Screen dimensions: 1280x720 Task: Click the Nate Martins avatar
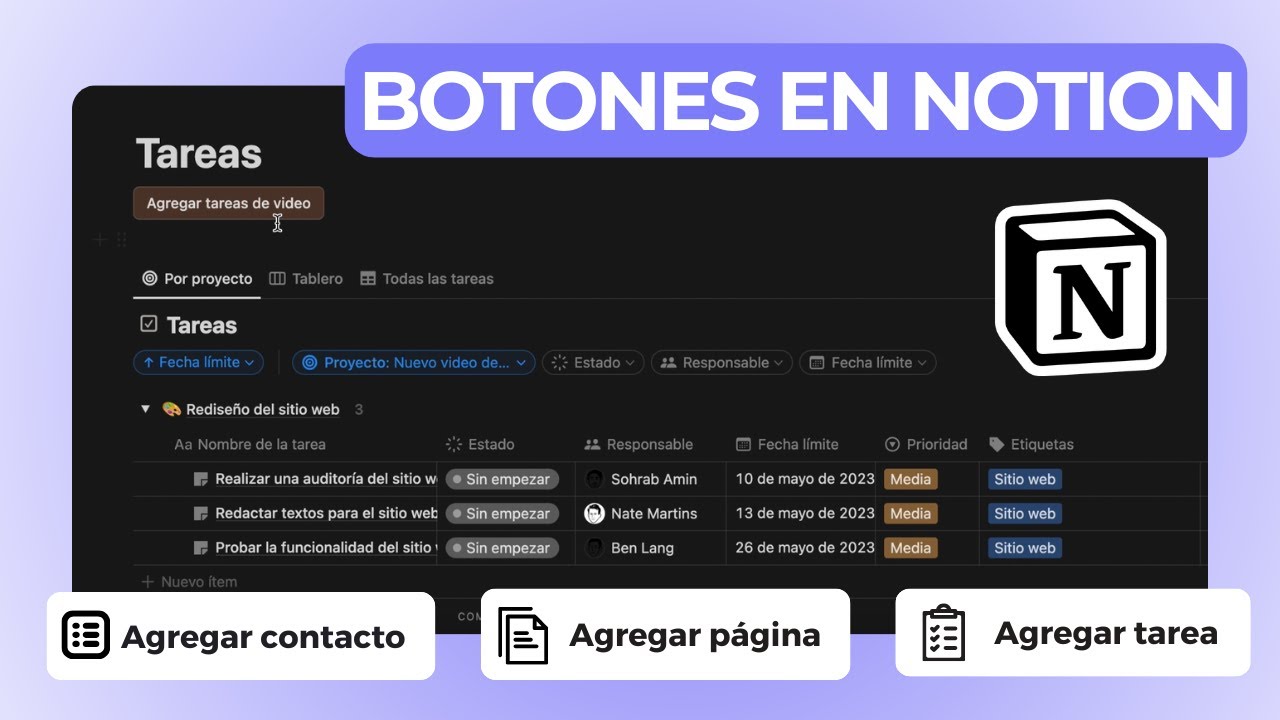click(595, 513)
